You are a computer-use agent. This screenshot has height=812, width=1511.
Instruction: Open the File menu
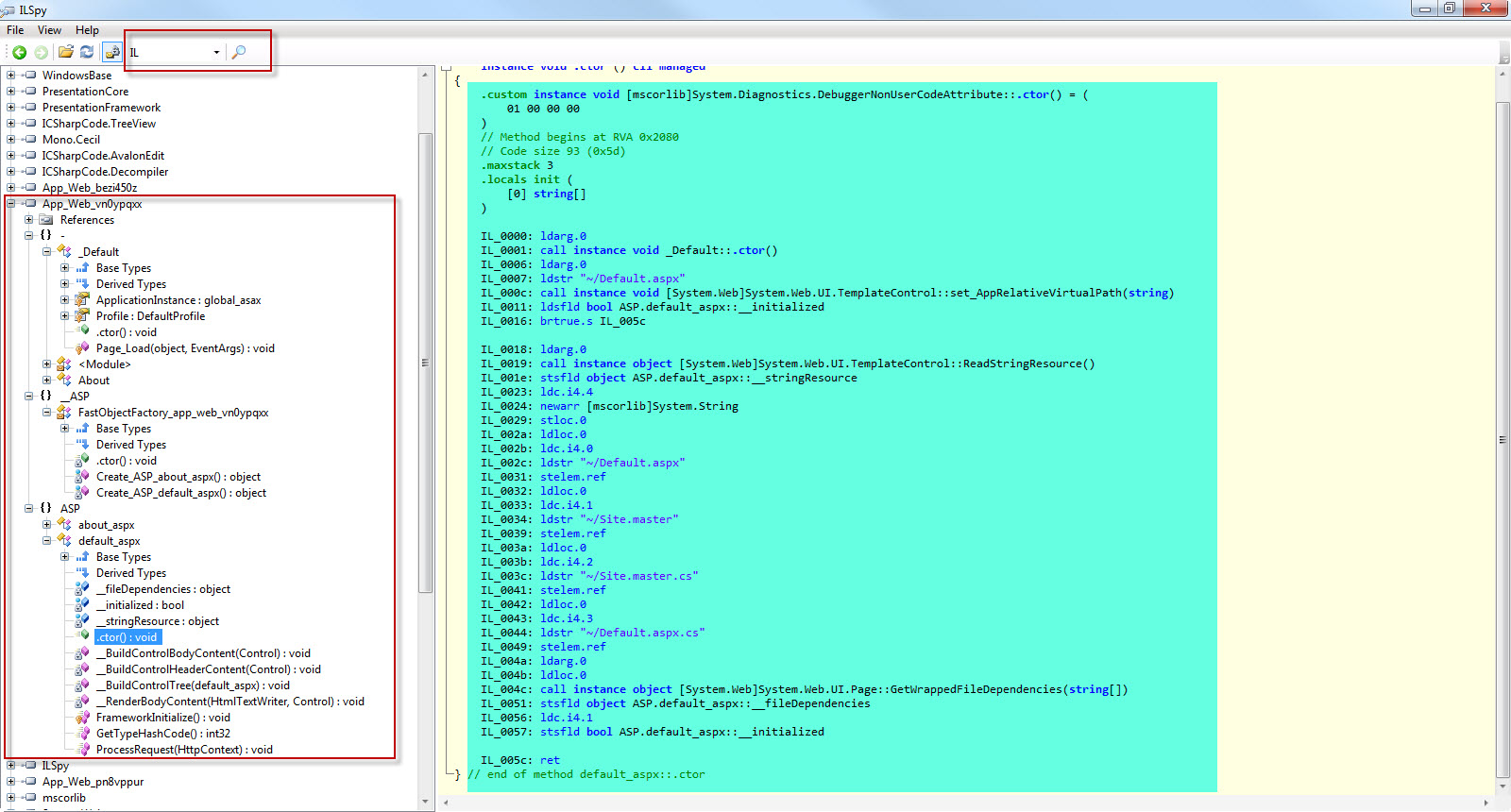pyautogui.click(x=15, y=30)
